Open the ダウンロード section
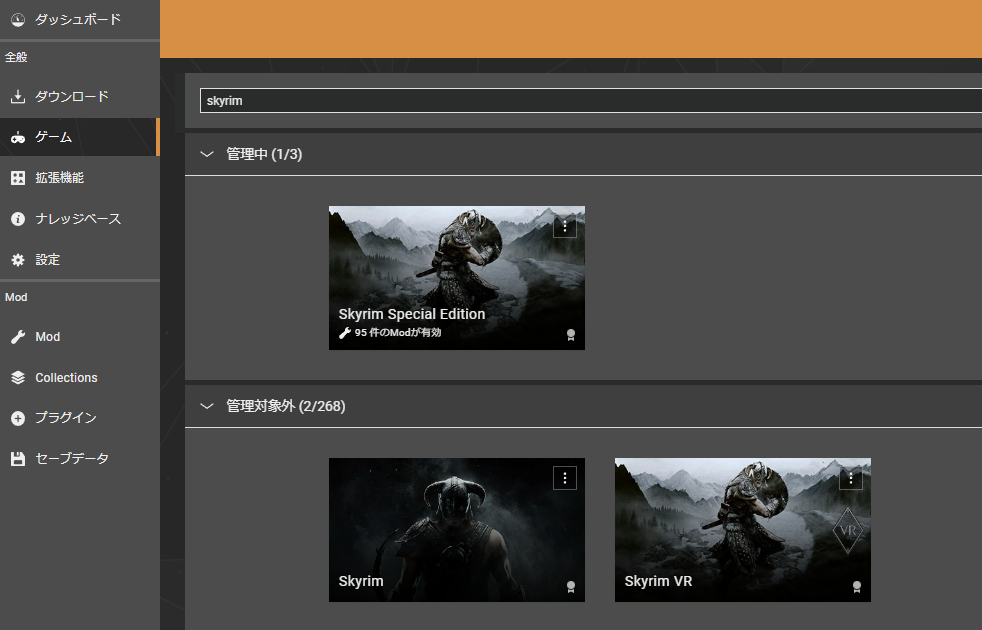 (x=80, y=96)
